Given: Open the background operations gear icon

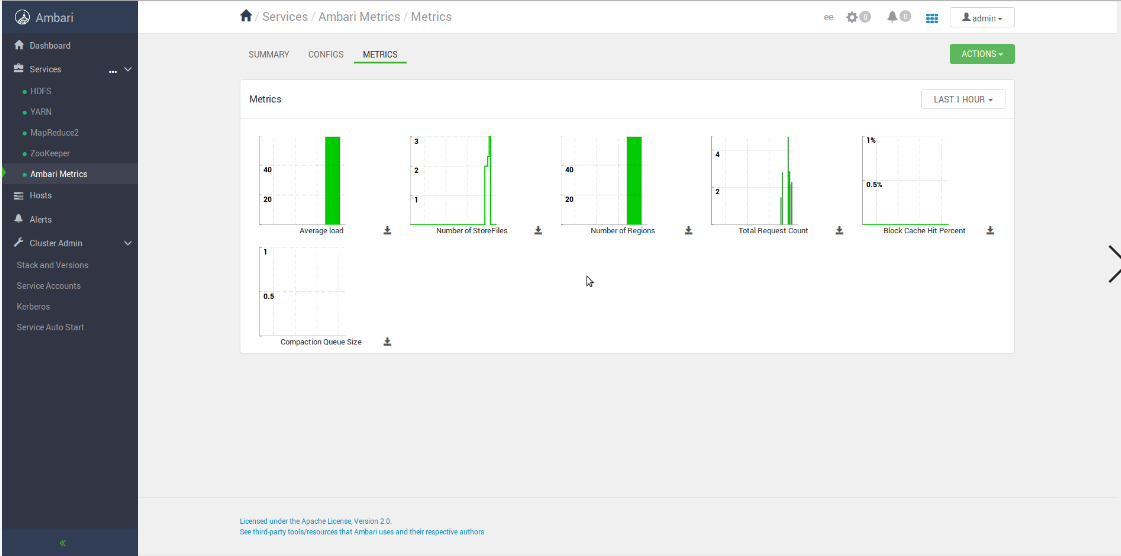Looking at the screenshot, I should [851, 17].
